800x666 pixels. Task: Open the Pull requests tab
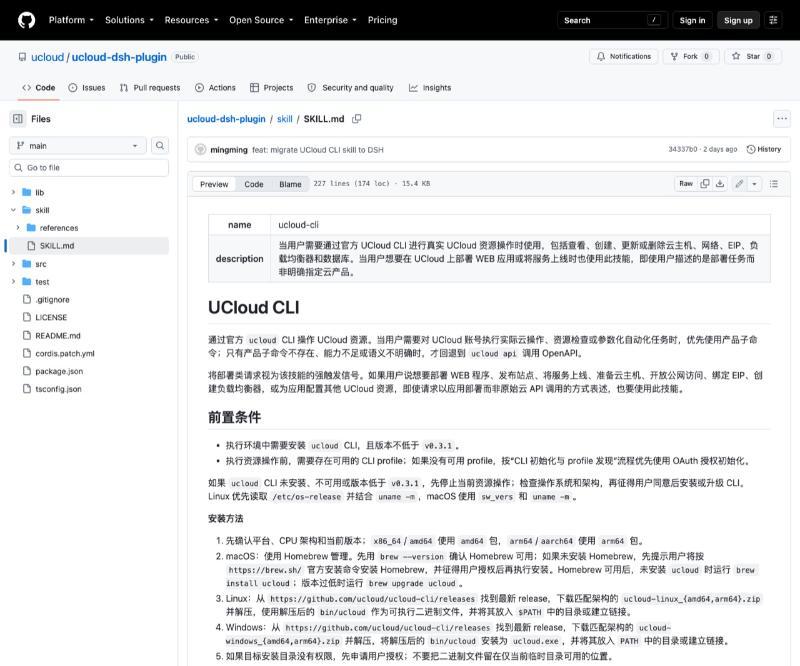click(x=150, y=88)
